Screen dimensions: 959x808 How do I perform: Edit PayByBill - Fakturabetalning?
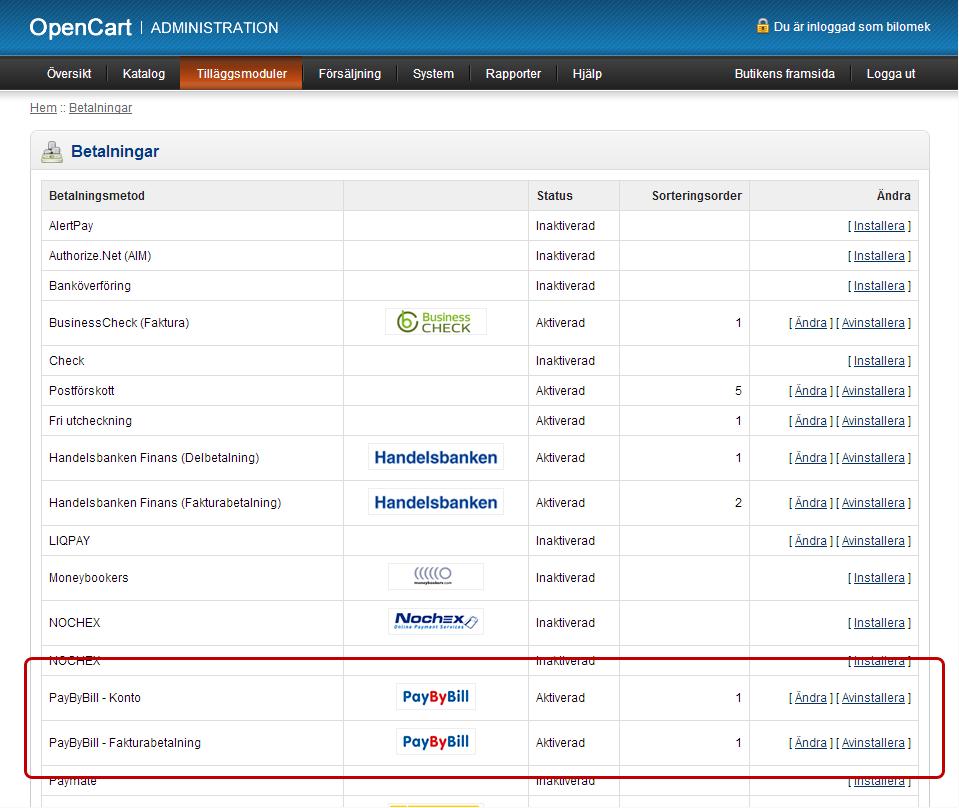[x=810, y=743]
